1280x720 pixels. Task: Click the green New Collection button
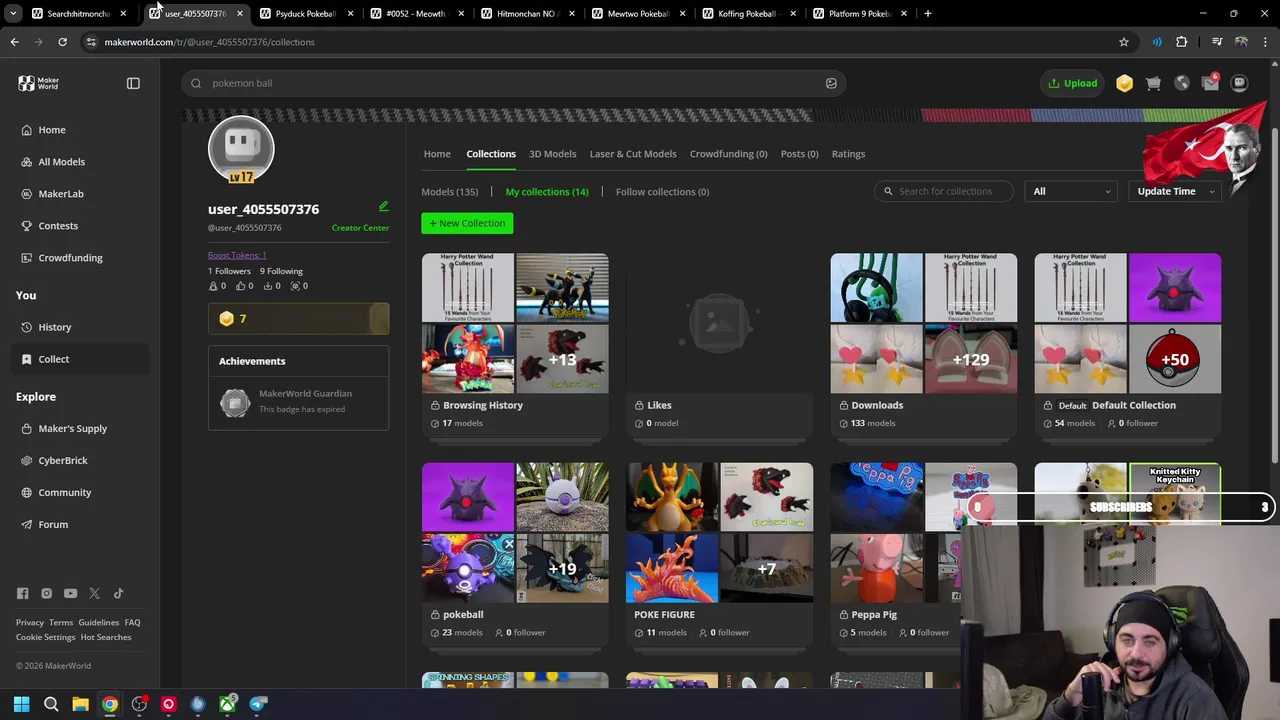[x=467, y=223]
